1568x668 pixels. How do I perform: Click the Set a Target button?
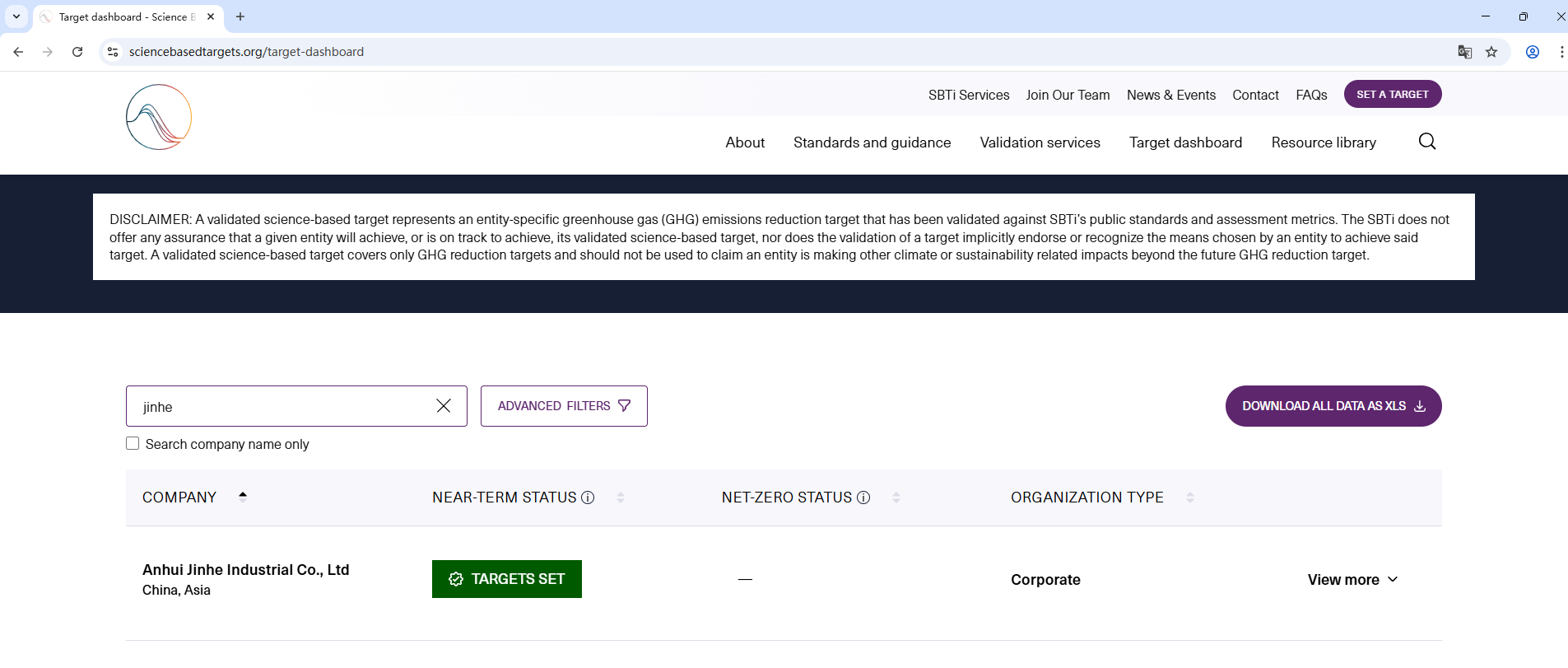pos(1393,94)
